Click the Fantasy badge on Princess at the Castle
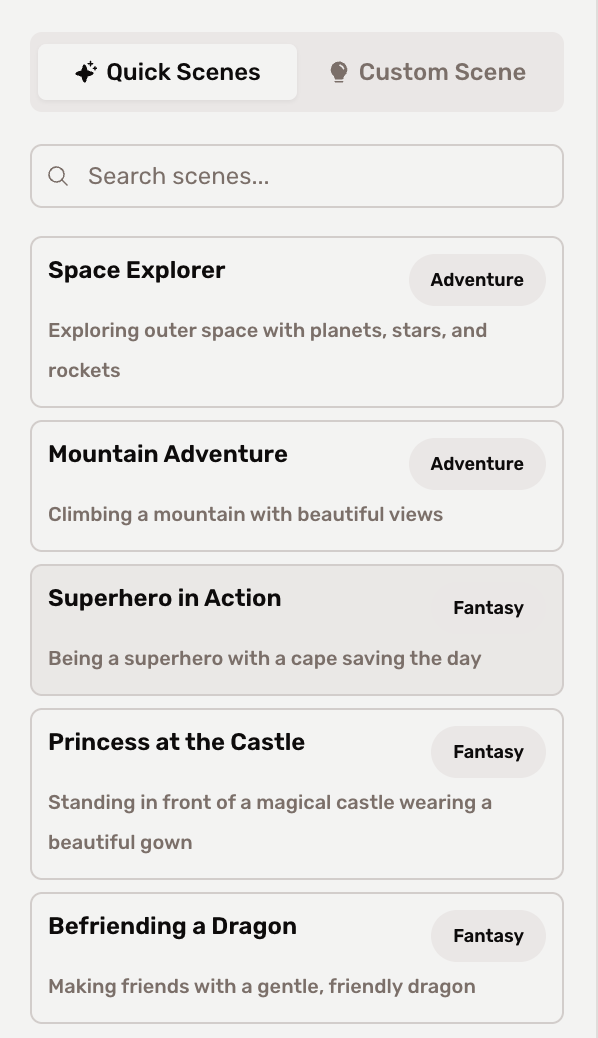598x1038 pixels. 488,751
